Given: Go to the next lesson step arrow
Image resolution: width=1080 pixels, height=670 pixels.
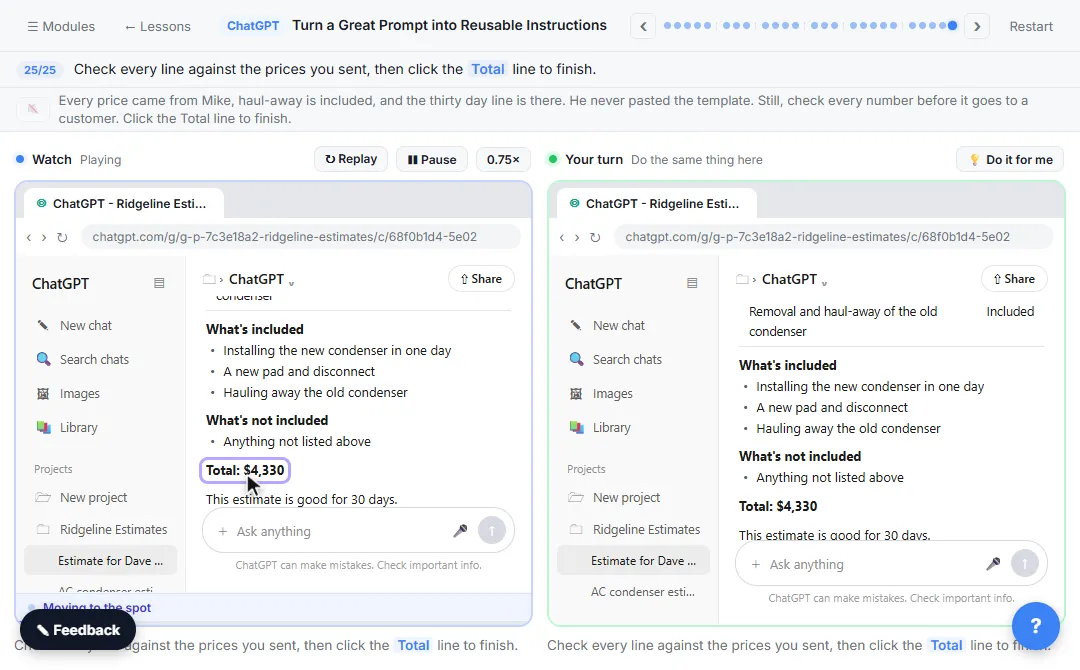Looking at the screenshot, I should [x=977, y=26].
